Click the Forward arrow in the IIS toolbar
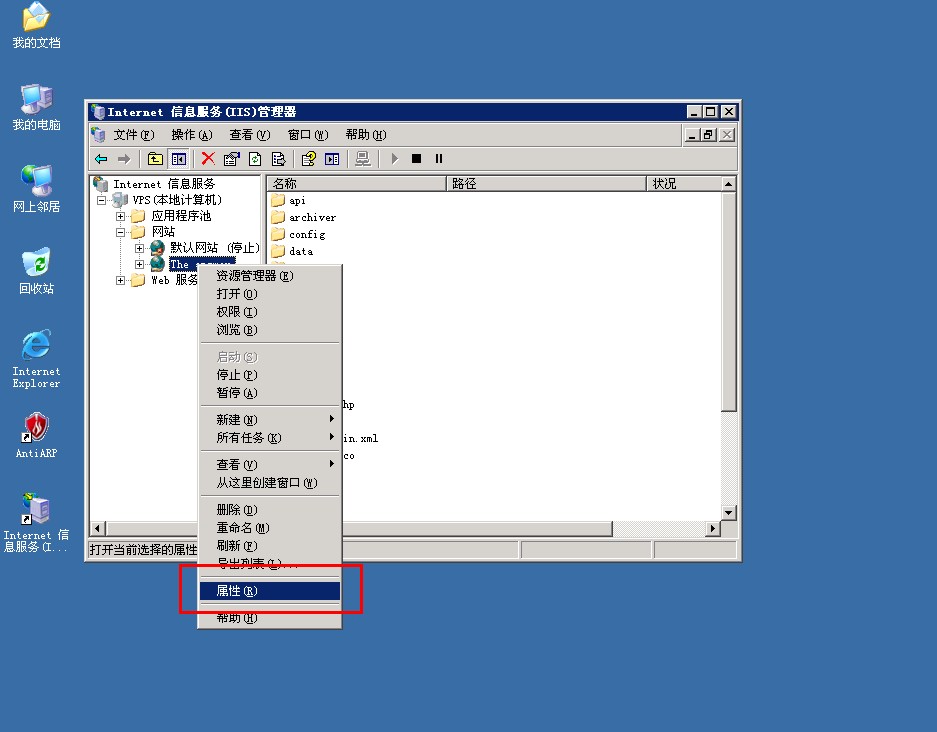Screen dimensions: 937x732 pos(124,159)
